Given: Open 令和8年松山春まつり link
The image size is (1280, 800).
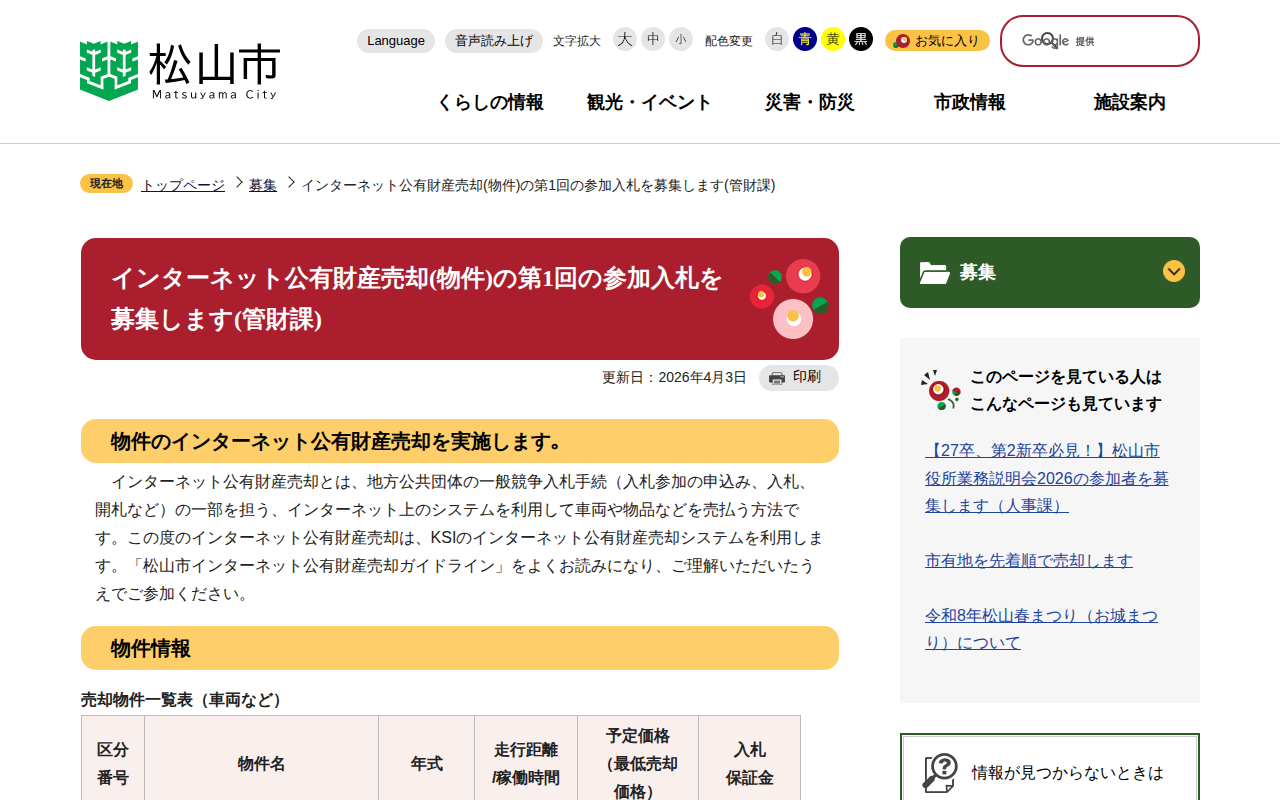Looking at the screenshot, I should click(1041, 629).
